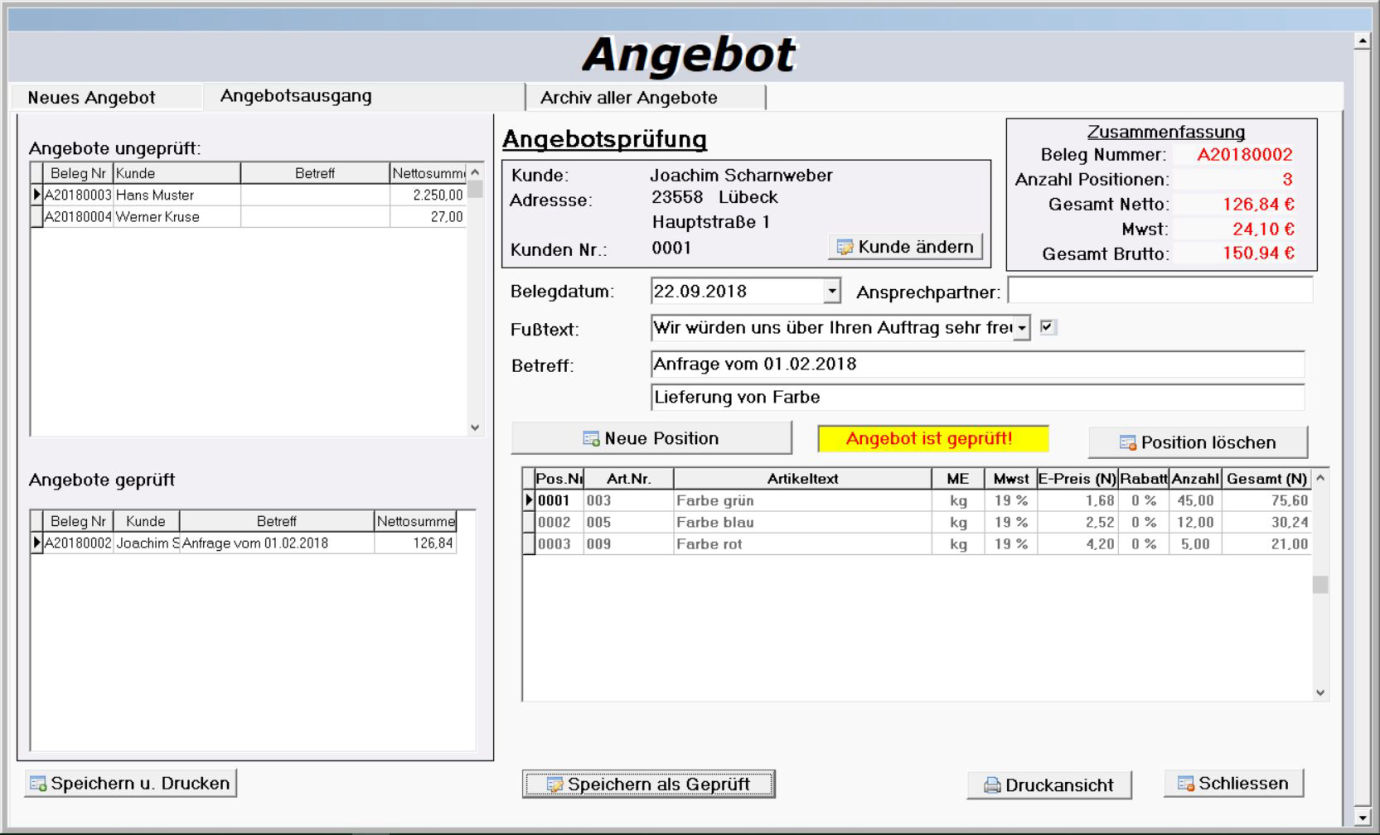1380x835 pixels.
Task: Click the icon on Position löschen button
Action: click(1127, 443)
